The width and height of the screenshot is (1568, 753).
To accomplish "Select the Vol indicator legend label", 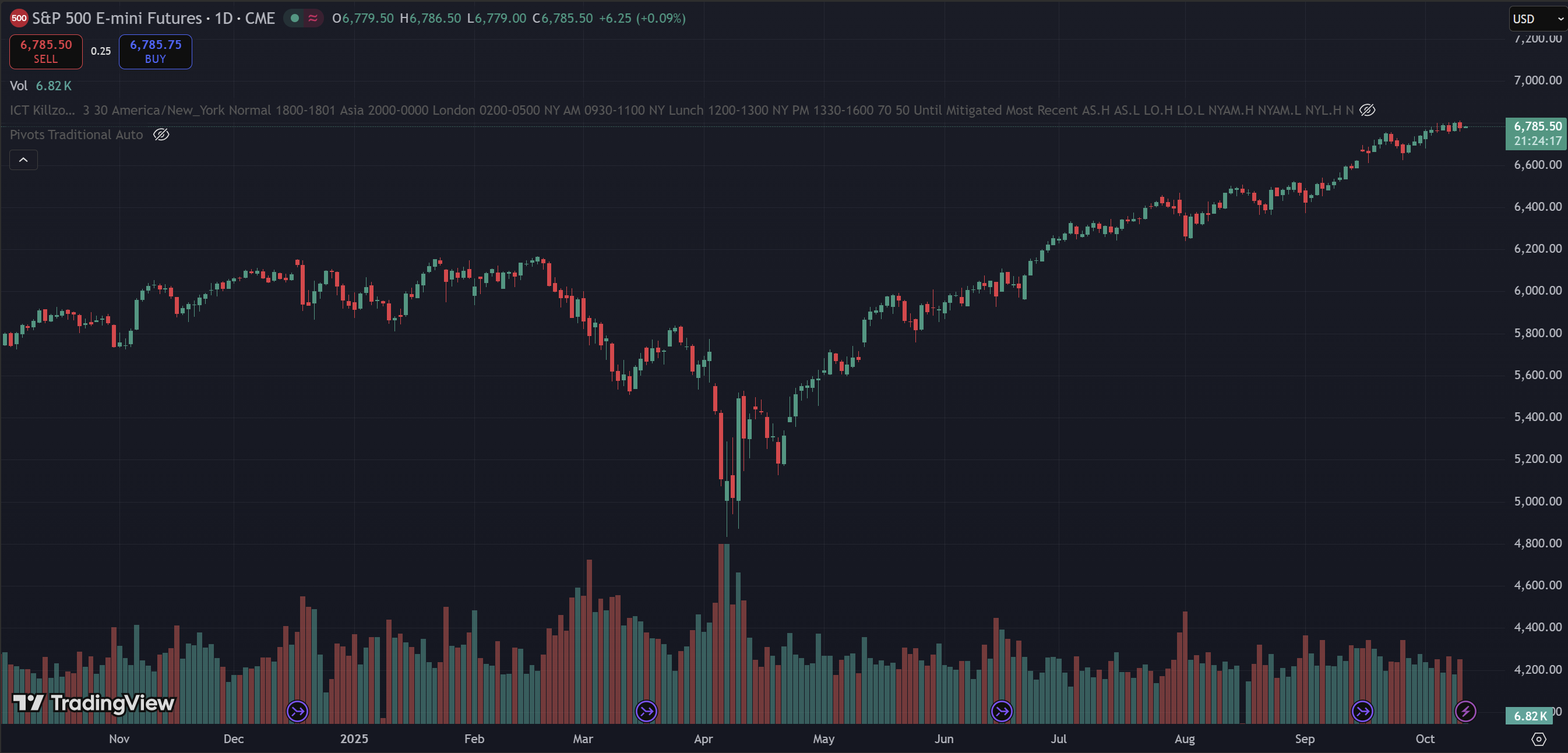I will 18,86.
